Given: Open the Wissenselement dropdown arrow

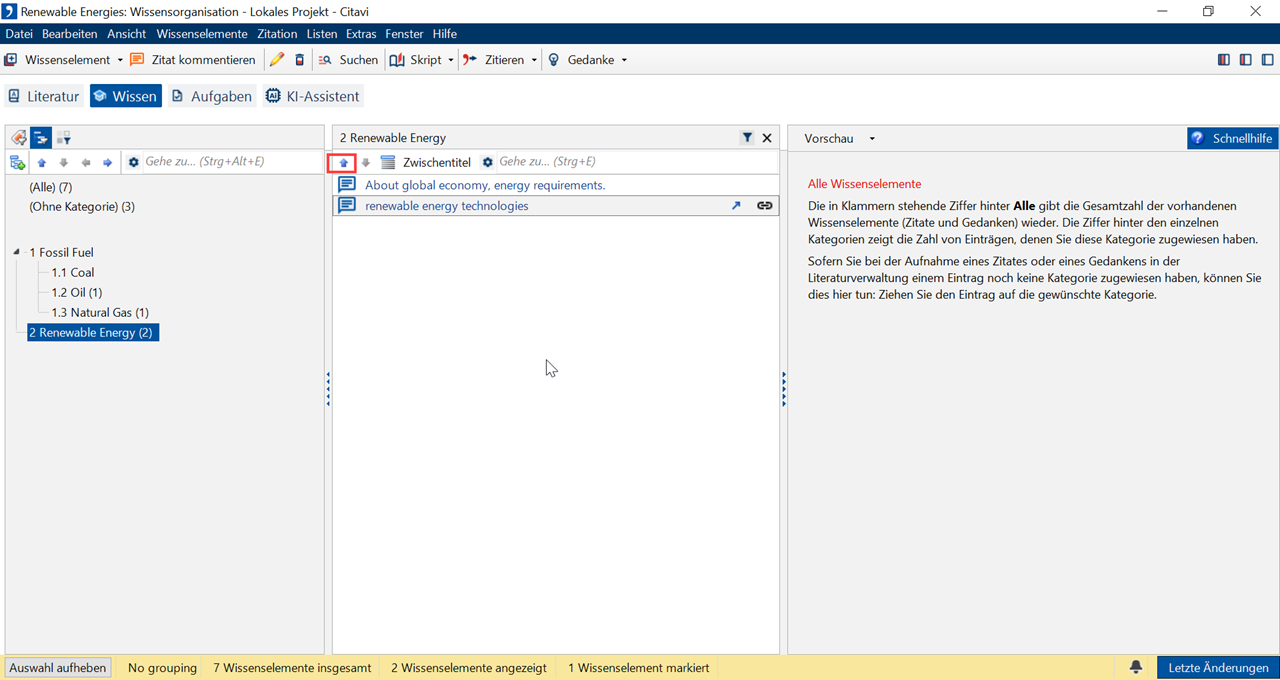Looking at the screenshot, I should [120, 60].
